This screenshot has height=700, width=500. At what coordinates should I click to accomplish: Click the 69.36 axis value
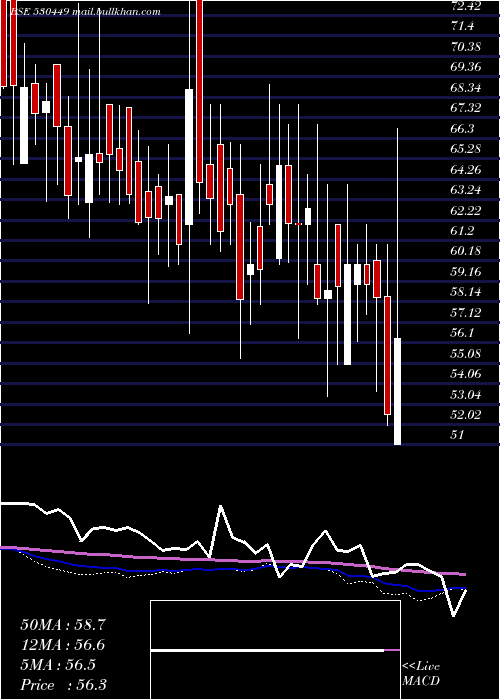tap(466, 67)
